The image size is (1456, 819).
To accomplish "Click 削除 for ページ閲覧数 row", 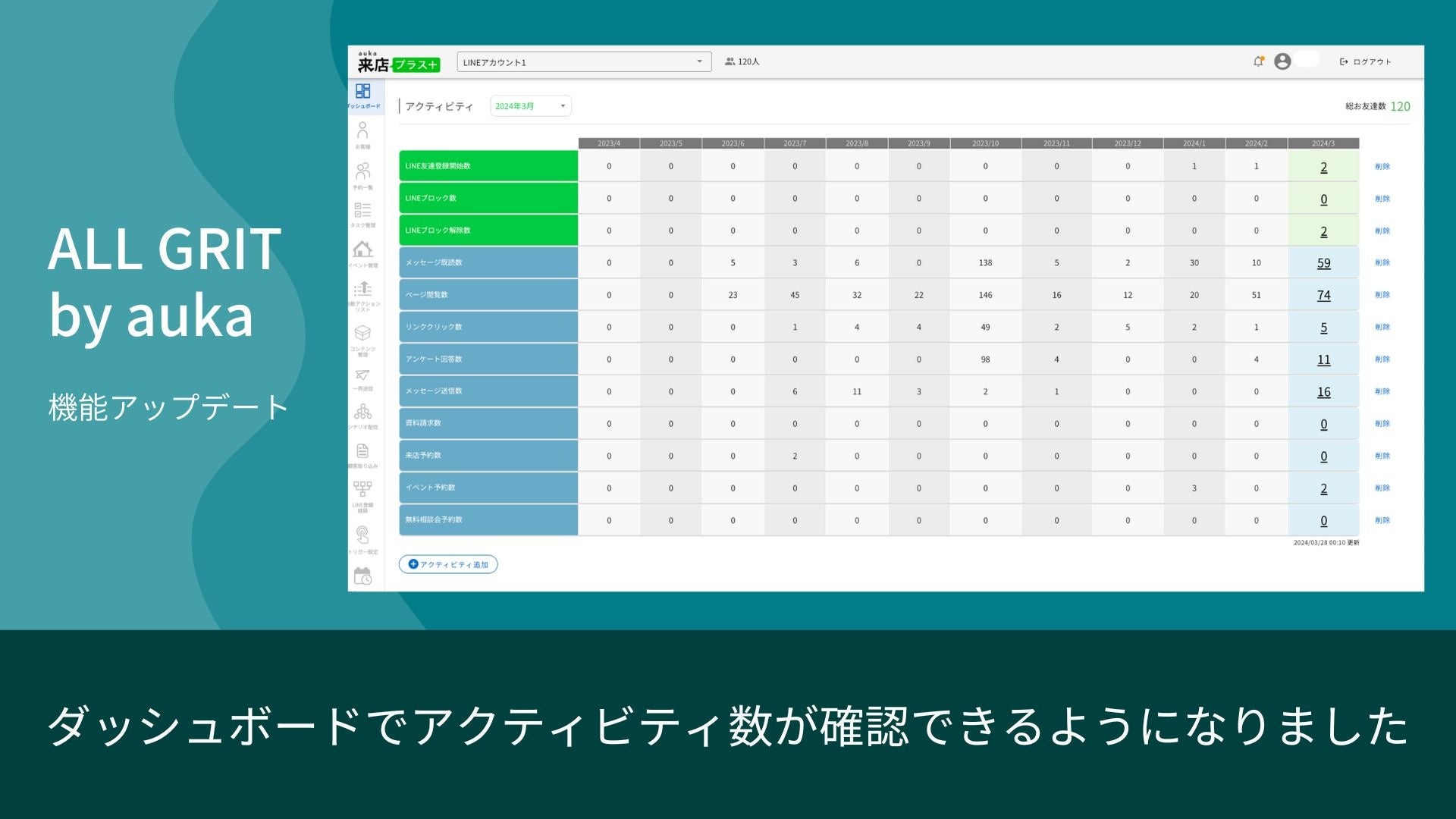I will pos(1382,295).
